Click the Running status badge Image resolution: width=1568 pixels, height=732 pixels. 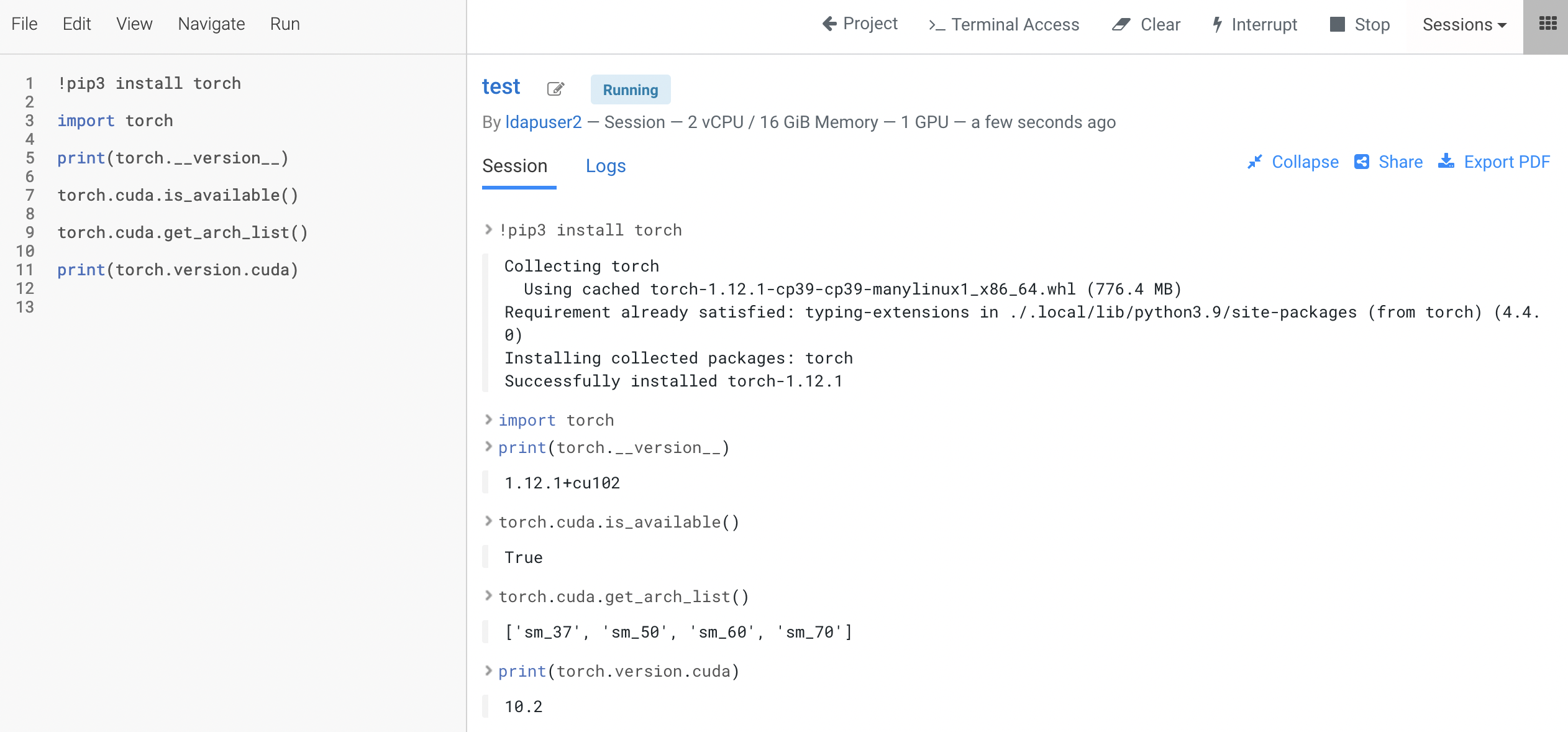point(630,89)
